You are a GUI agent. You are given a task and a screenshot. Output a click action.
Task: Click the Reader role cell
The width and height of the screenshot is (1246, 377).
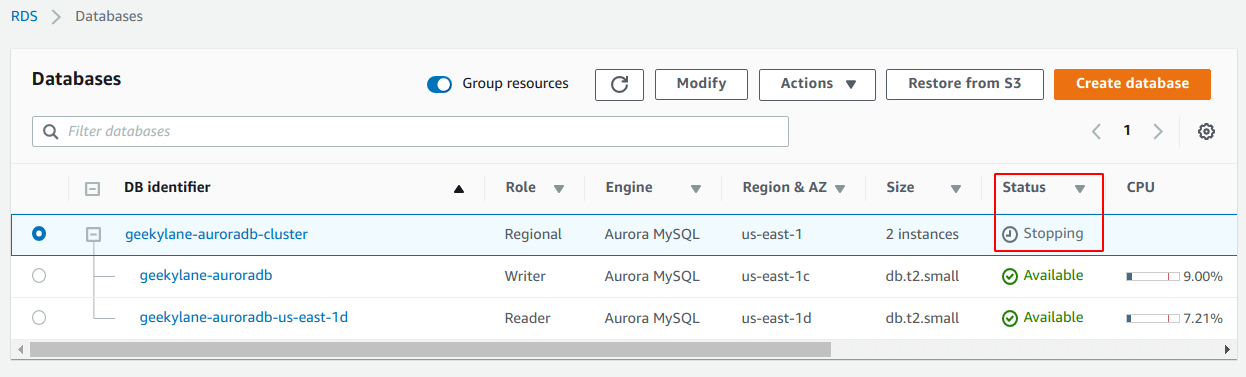coord(527,318)
